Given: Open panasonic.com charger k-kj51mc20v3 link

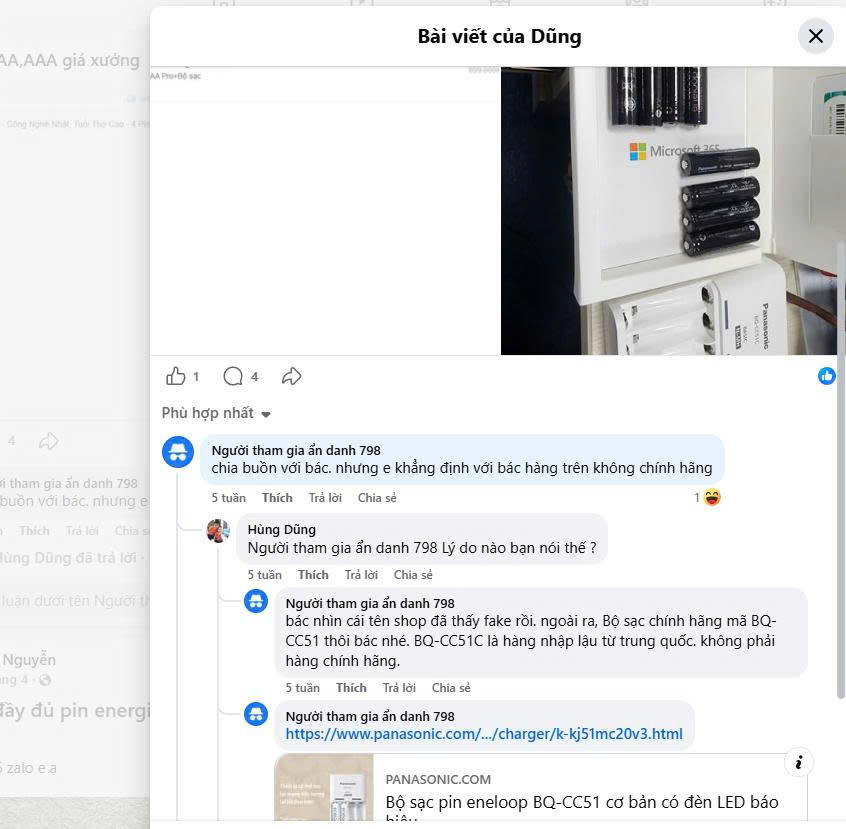Looking at the screenshot, I should click(x=484, y=734).
